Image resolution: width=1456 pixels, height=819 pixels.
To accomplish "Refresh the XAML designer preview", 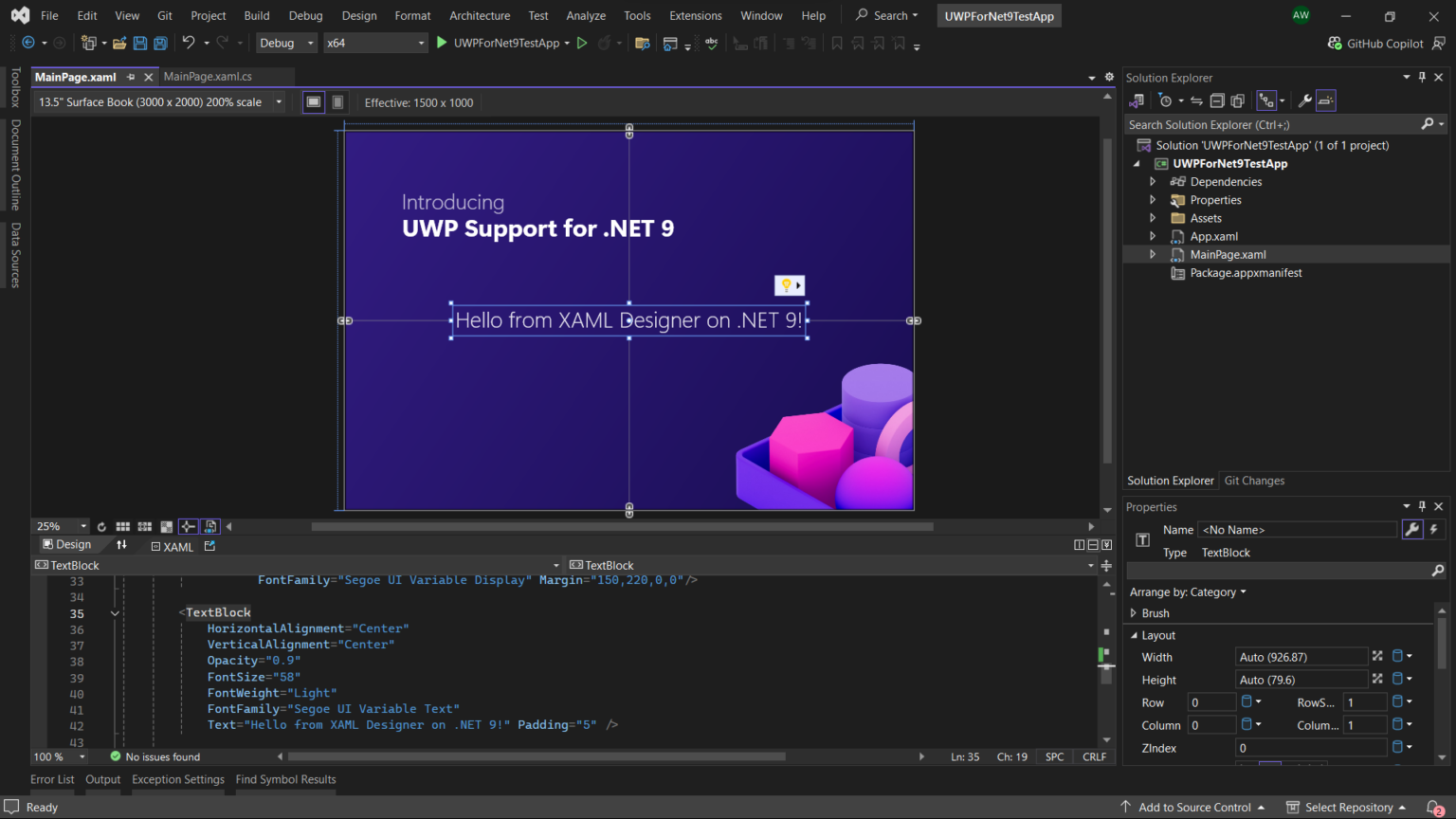I will pyautogui.click(x=101, y=526).
